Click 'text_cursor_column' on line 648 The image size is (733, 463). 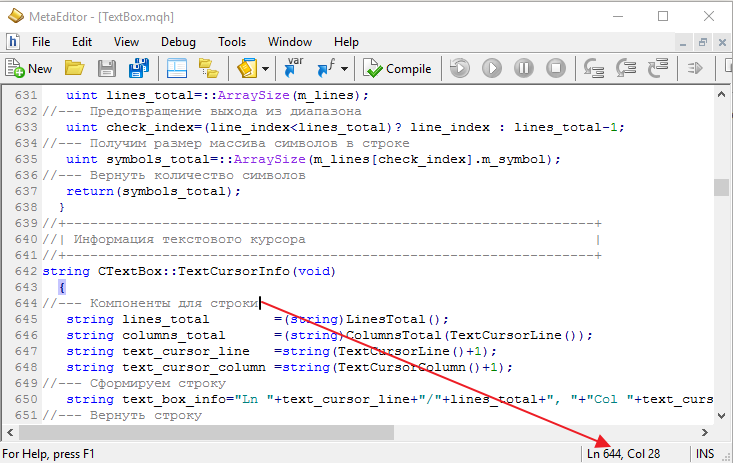click(x=194, y=367)
